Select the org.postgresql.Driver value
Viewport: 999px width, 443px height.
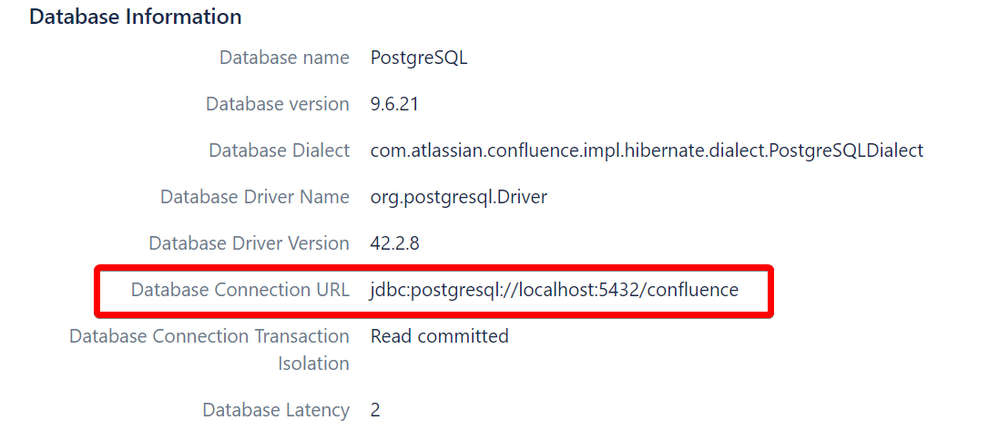(x=459, y=198)
